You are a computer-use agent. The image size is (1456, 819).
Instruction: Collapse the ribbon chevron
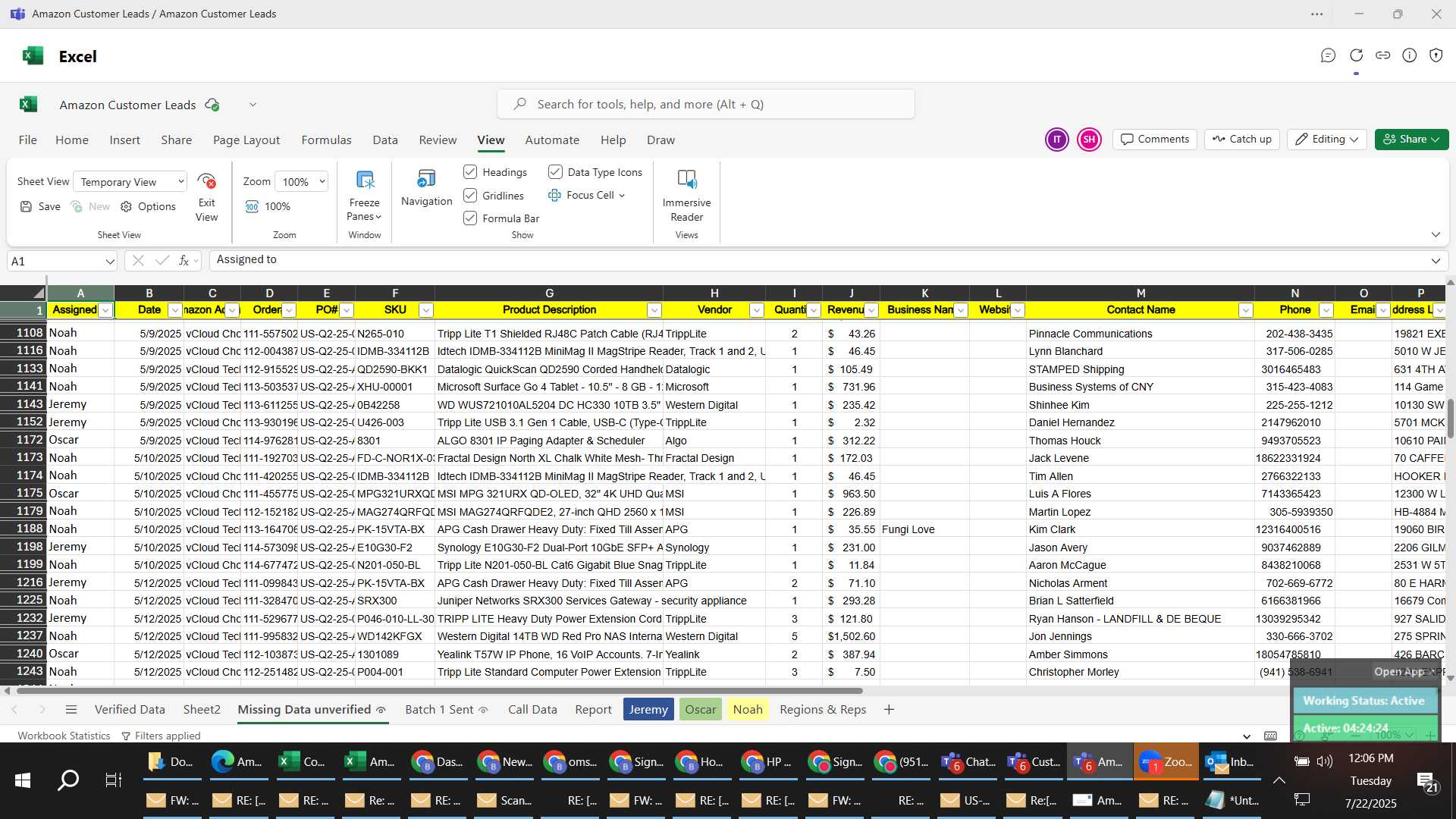[1435, 234]
